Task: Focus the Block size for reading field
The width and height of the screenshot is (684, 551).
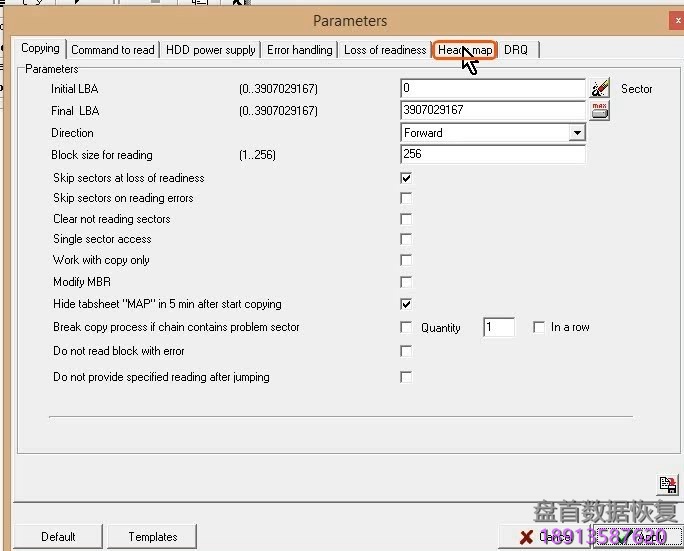Action: [x=492, y=155]
